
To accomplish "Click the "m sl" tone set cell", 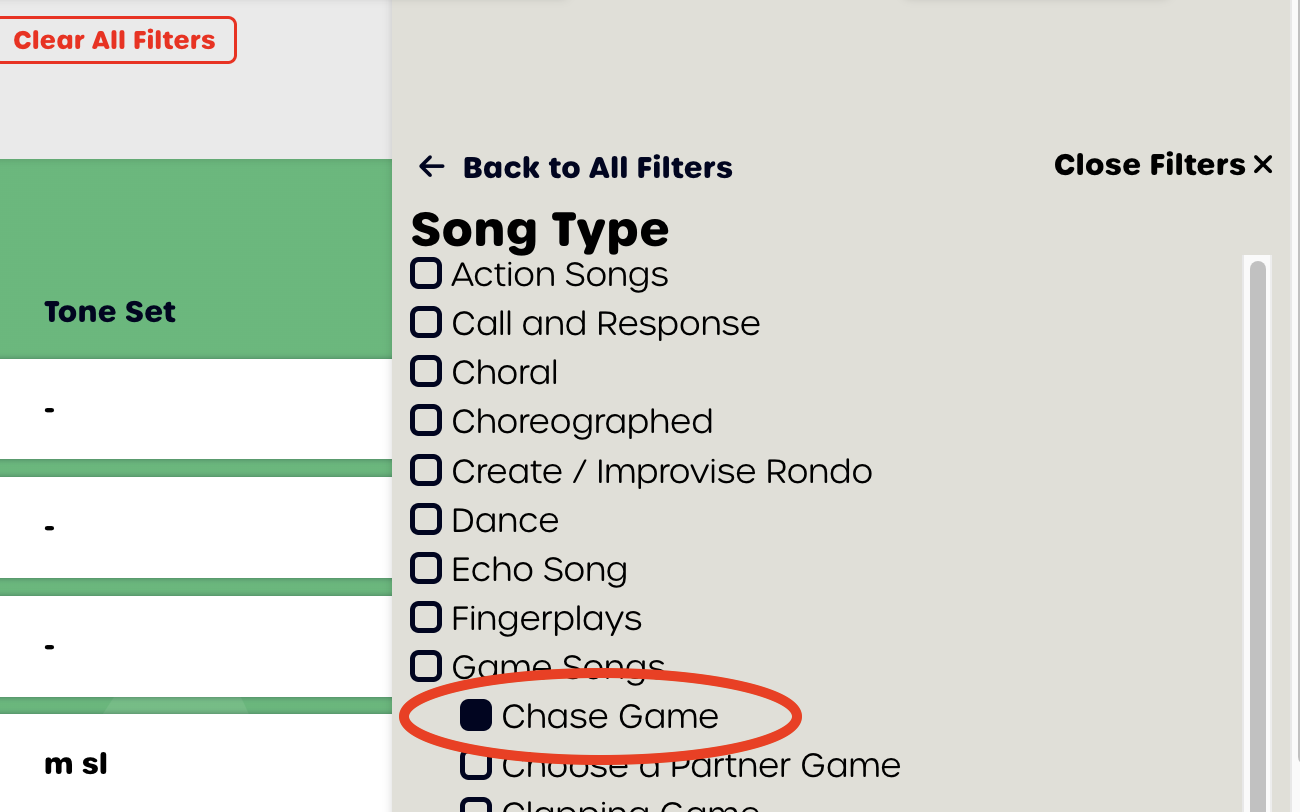I will [76, 764].
